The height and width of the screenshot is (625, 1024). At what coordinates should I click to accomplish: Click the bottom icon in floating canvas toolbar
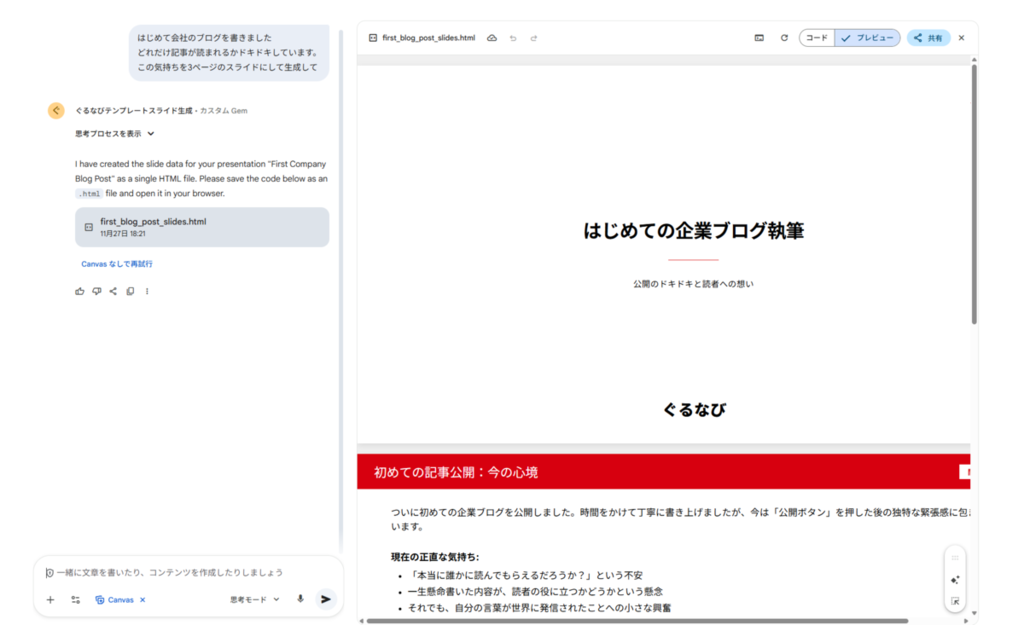coord(955,601)
